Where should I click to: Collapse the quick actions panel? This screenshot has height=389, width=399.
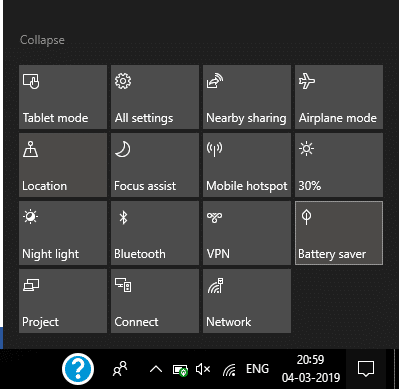point(42,40)
